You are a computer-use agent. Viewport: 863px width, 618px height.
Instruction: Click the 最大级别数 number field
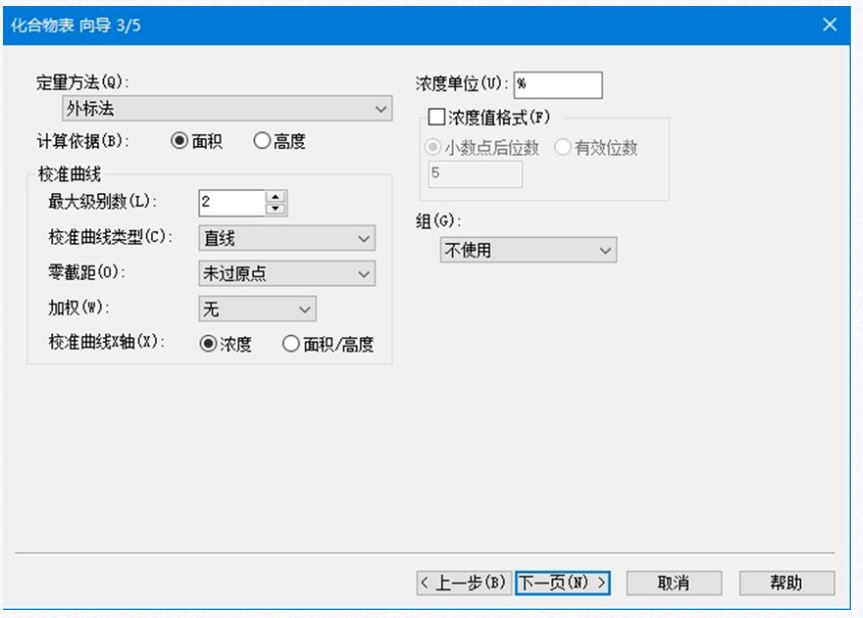[231, 203]
